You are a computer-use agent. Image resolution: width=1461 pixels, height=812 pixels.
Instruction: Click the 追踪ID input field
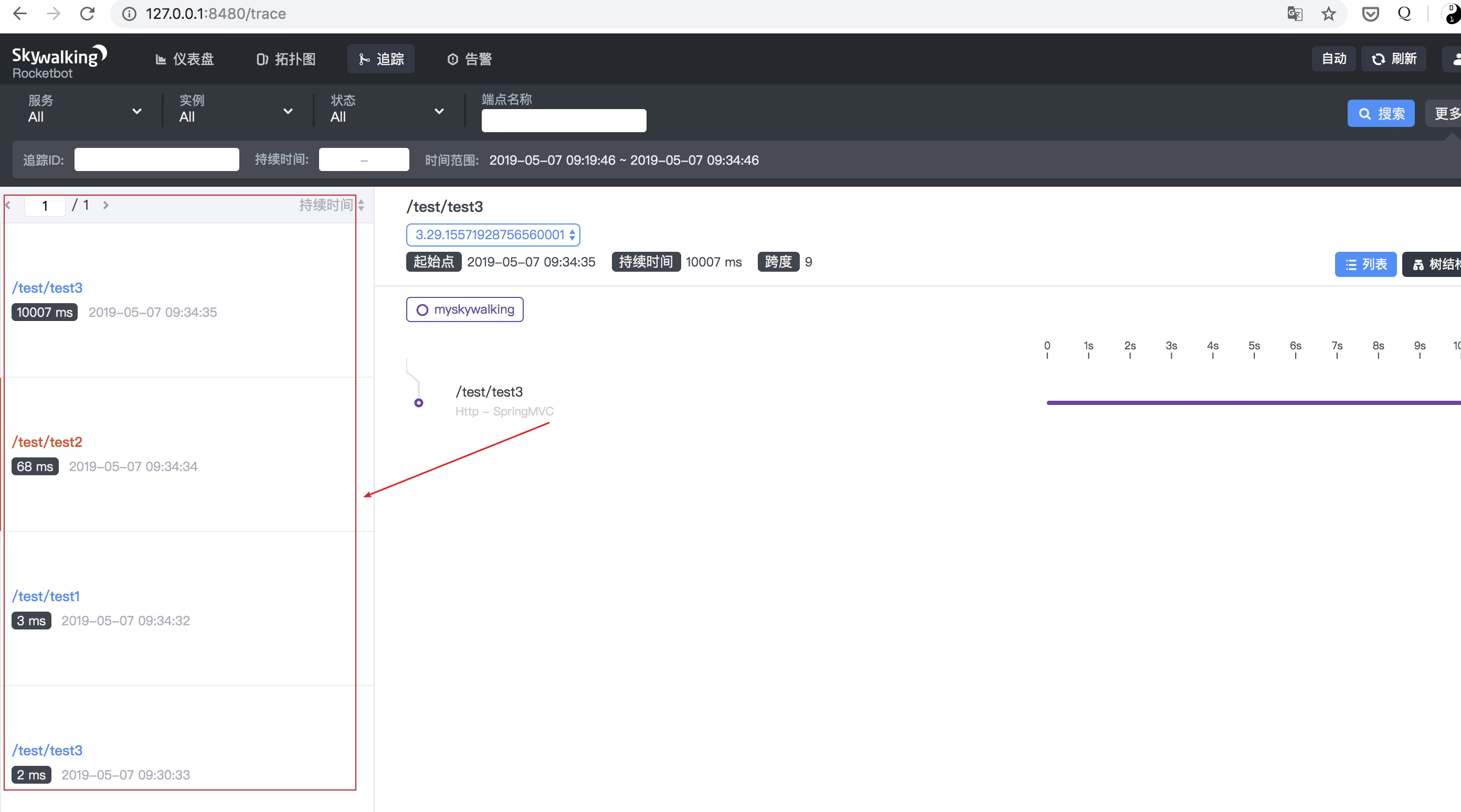(156, 160)
